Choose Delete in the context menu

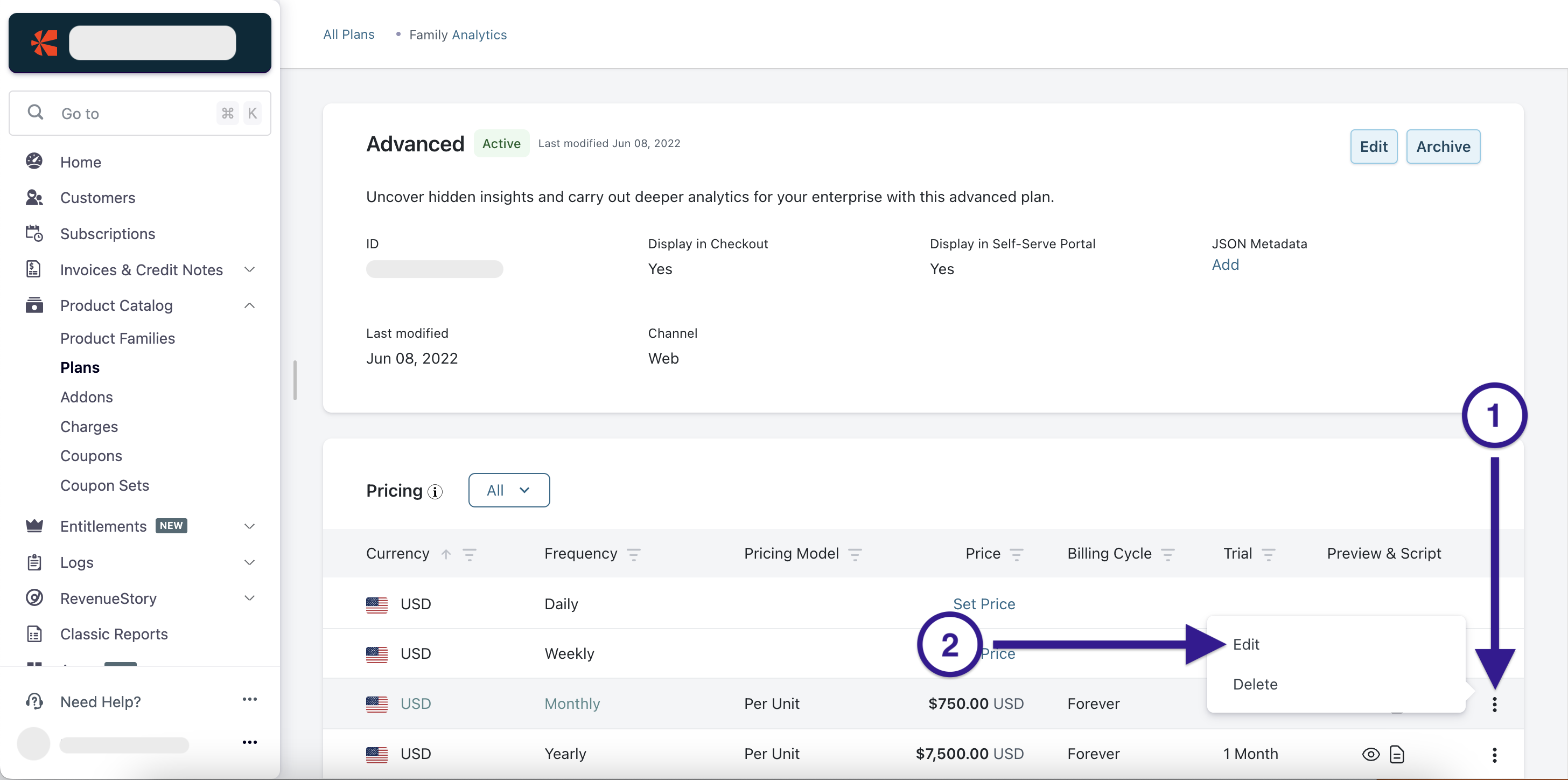tap(1255, 685)
